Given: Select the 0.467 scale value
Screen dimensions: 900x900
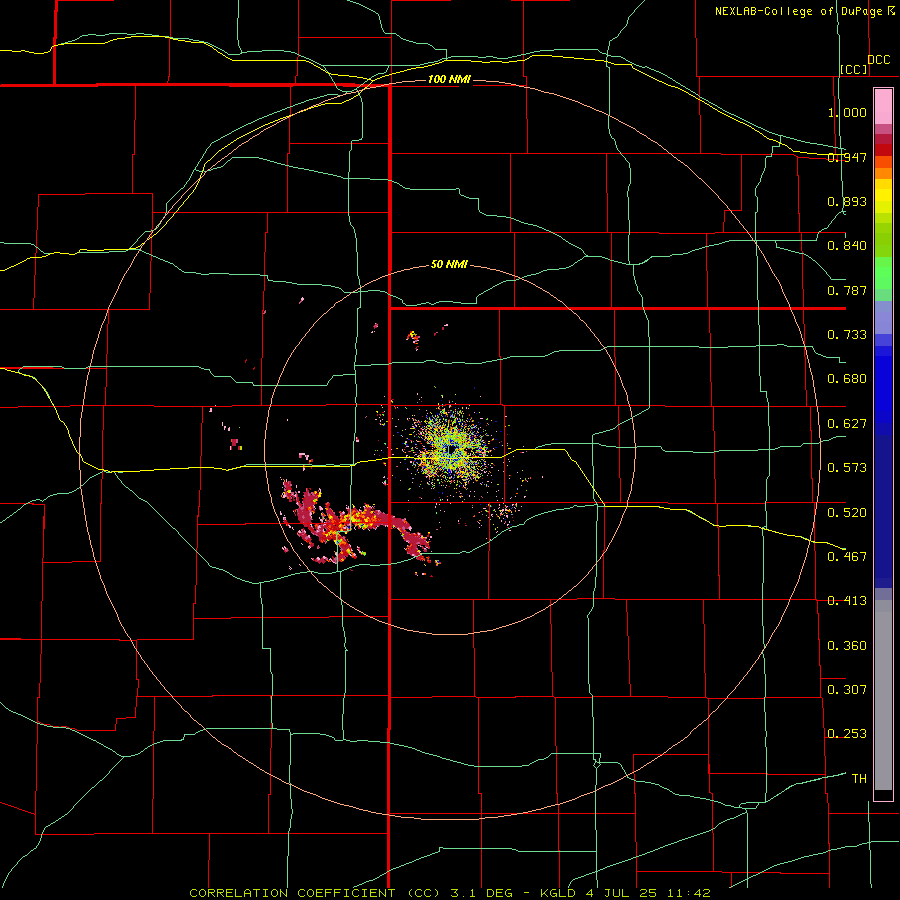Looking at the screenshot, I should pyautogui.click(x=847, y=557).
